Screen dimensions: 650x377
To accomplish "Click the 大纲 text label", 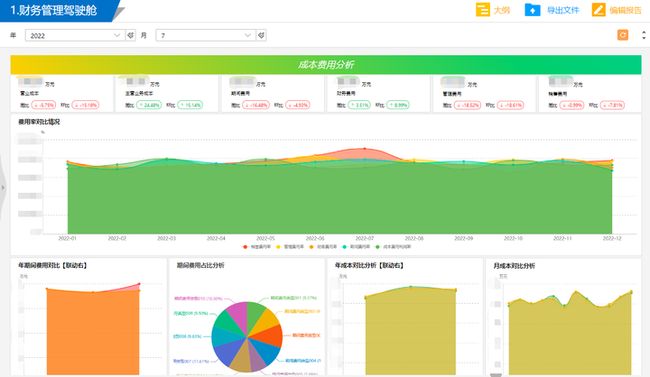I will click(502, 10).
